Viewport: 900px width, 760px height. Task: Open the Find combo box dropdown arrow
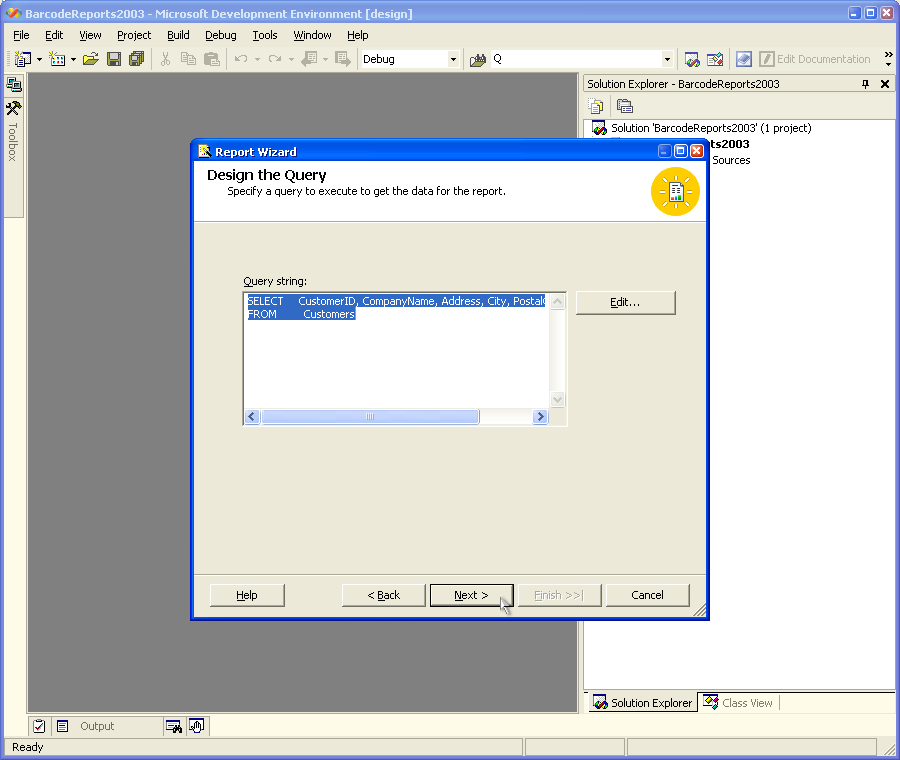click(667, 59)
